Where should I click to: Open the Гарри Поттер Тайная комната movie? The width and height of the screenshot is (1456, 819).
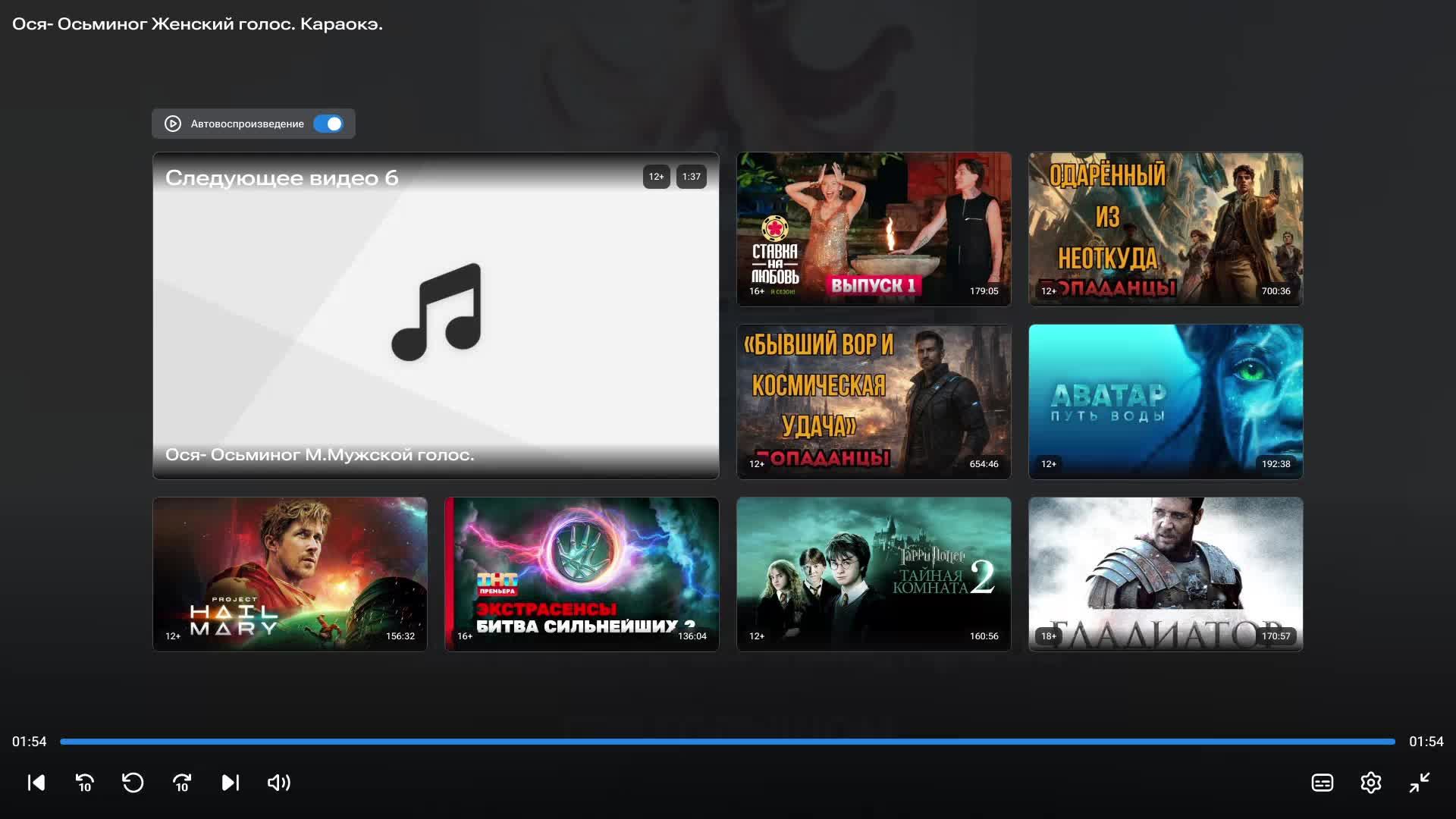[874, 574]
